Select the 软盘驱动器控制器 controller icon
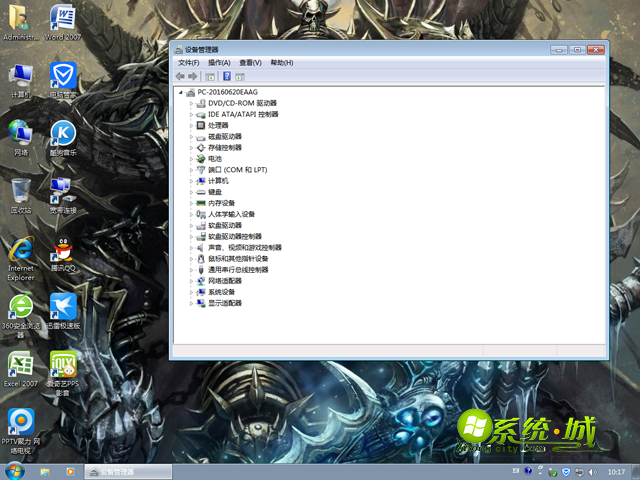Screen dimensions: 640x480 click(x=201, y=236)
